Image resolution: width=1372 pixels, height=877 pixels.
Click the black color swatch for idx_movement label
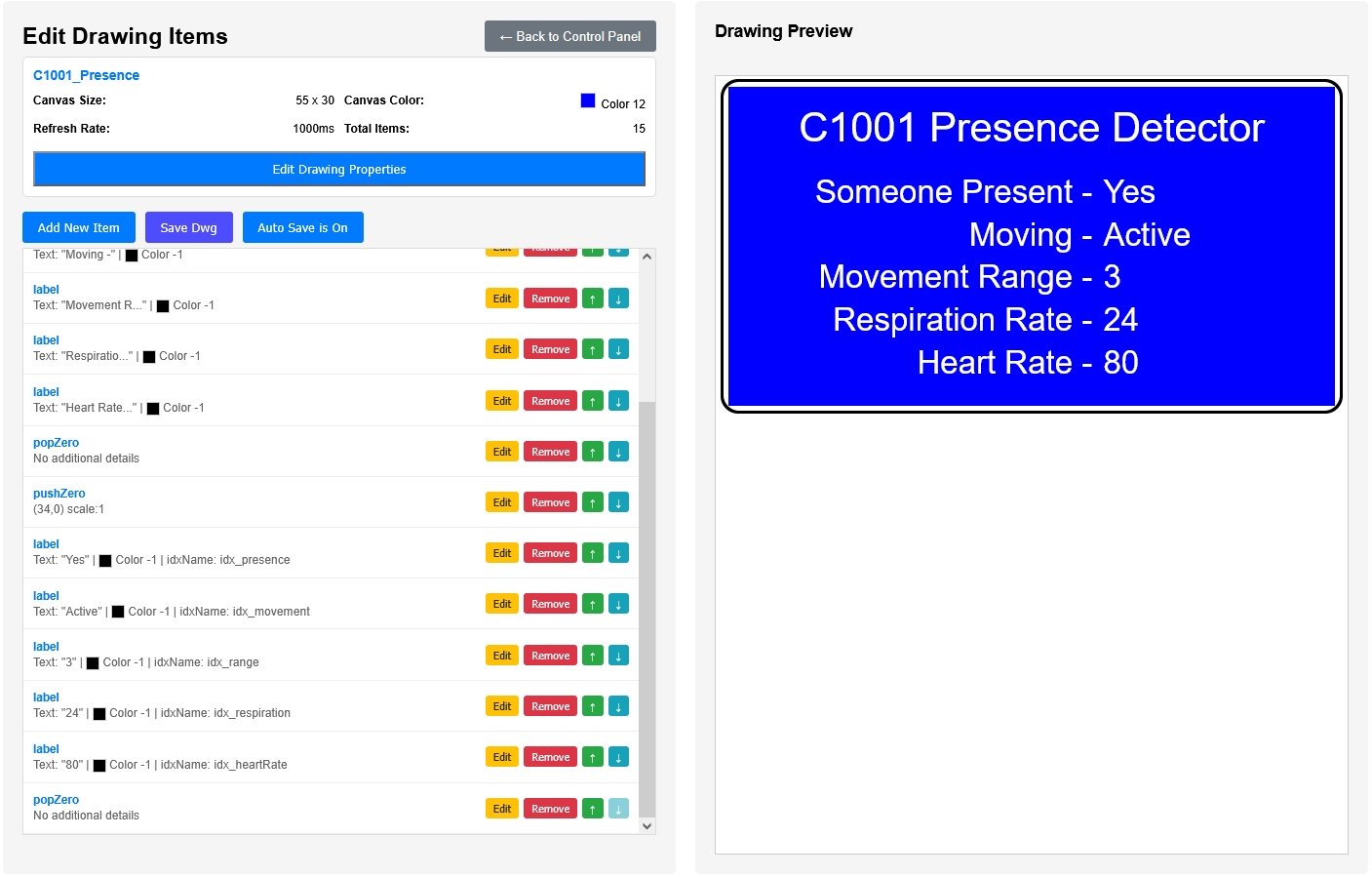(118, 612)
